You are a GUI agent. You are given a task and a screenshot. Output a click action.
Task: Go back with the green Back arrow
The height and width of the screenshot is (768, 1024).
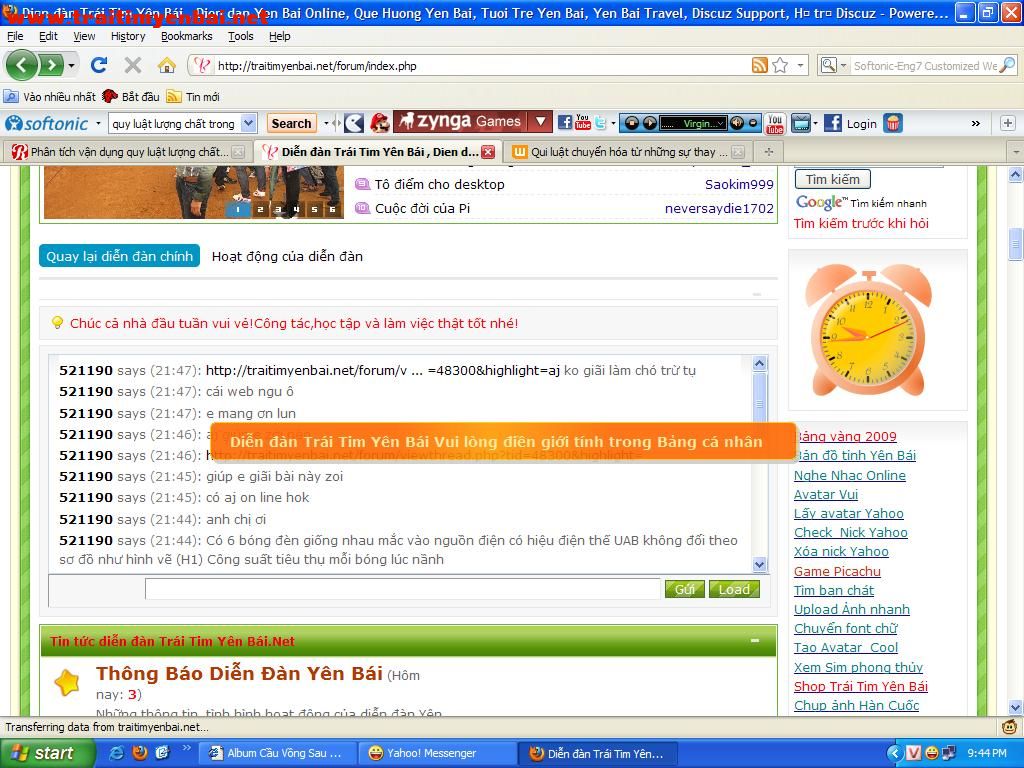pos(21,65)
